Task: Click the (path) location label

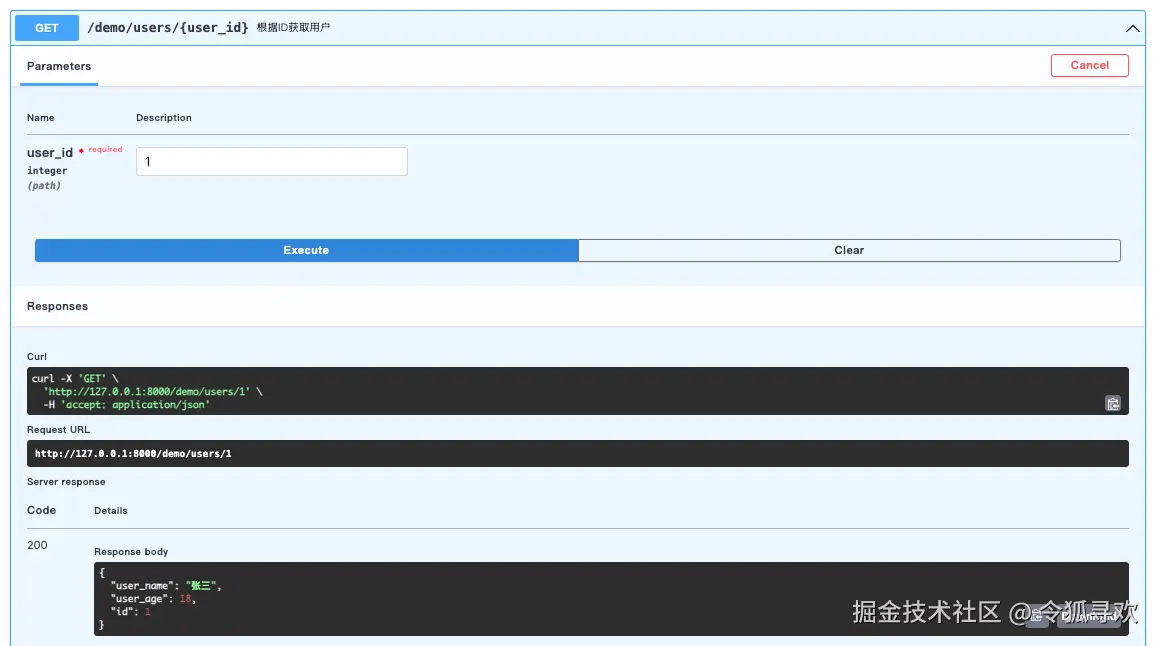Action: point(44,185)
